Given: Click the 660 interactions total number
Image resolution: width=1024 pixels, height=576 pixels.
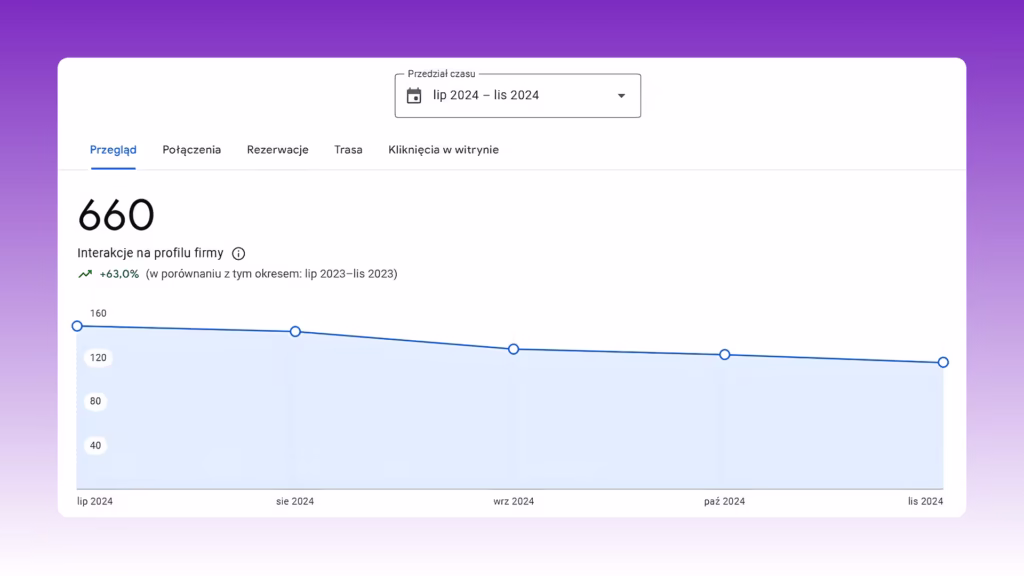Looking at the screenshot, I should [116, 215].
